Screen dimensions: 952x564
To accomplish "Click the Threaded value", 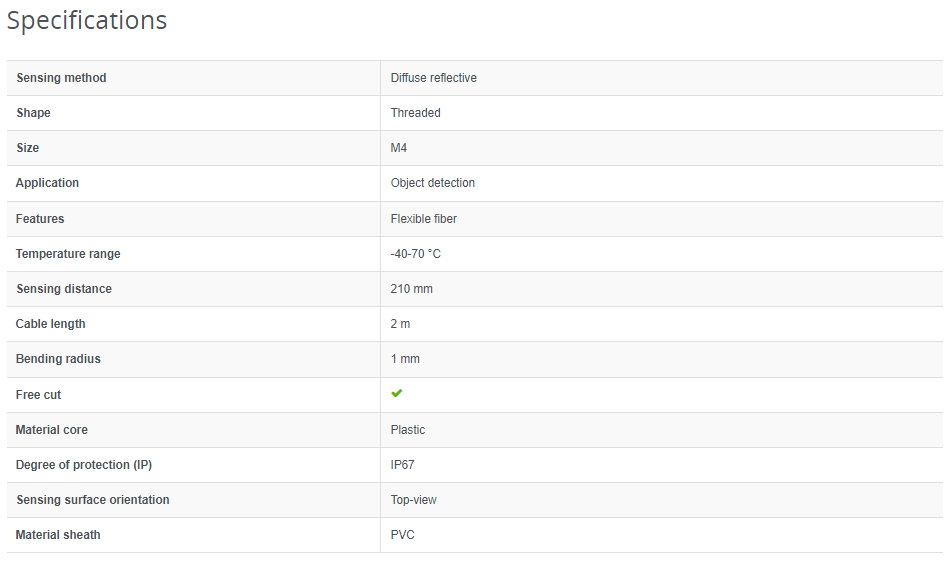I will point(415,113).
